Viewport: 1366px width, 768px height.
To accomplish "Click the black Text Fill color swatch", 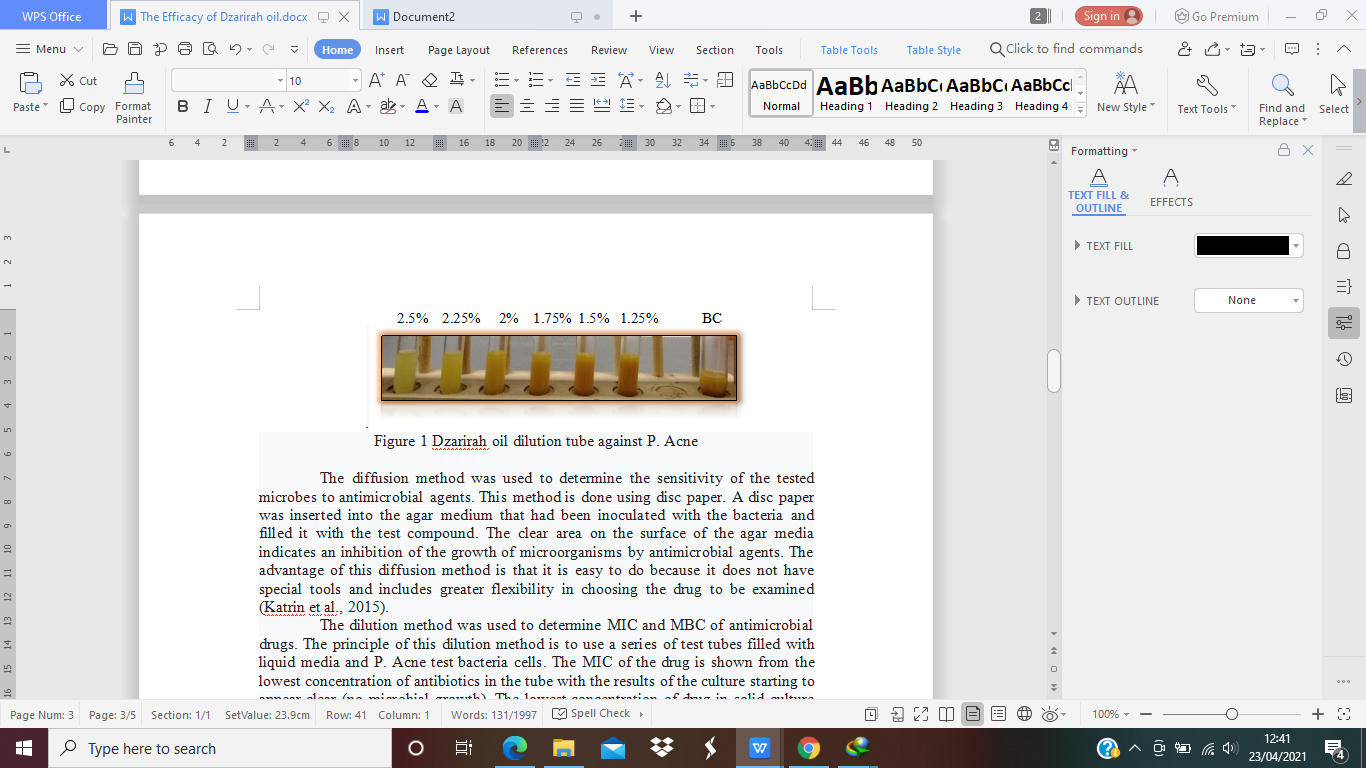I will pos(1242,246).
